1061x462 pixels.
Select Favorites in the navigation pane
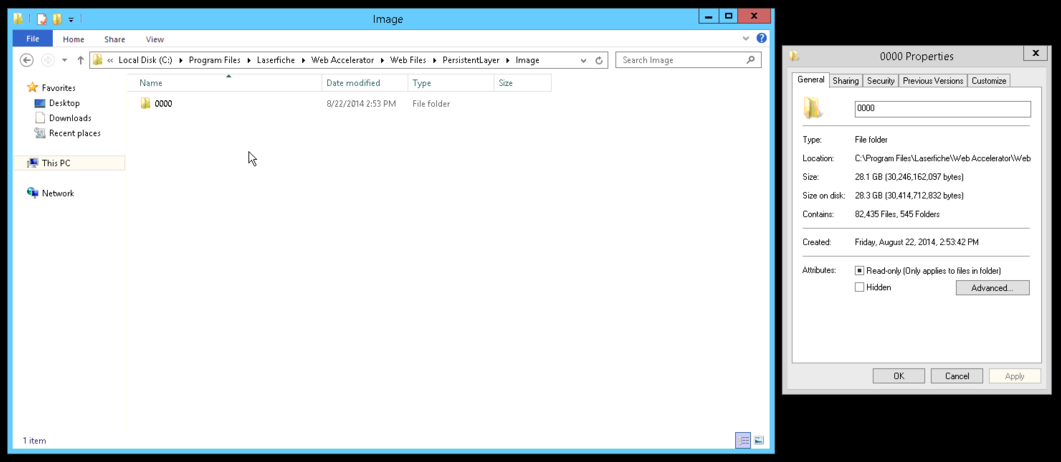59,88
